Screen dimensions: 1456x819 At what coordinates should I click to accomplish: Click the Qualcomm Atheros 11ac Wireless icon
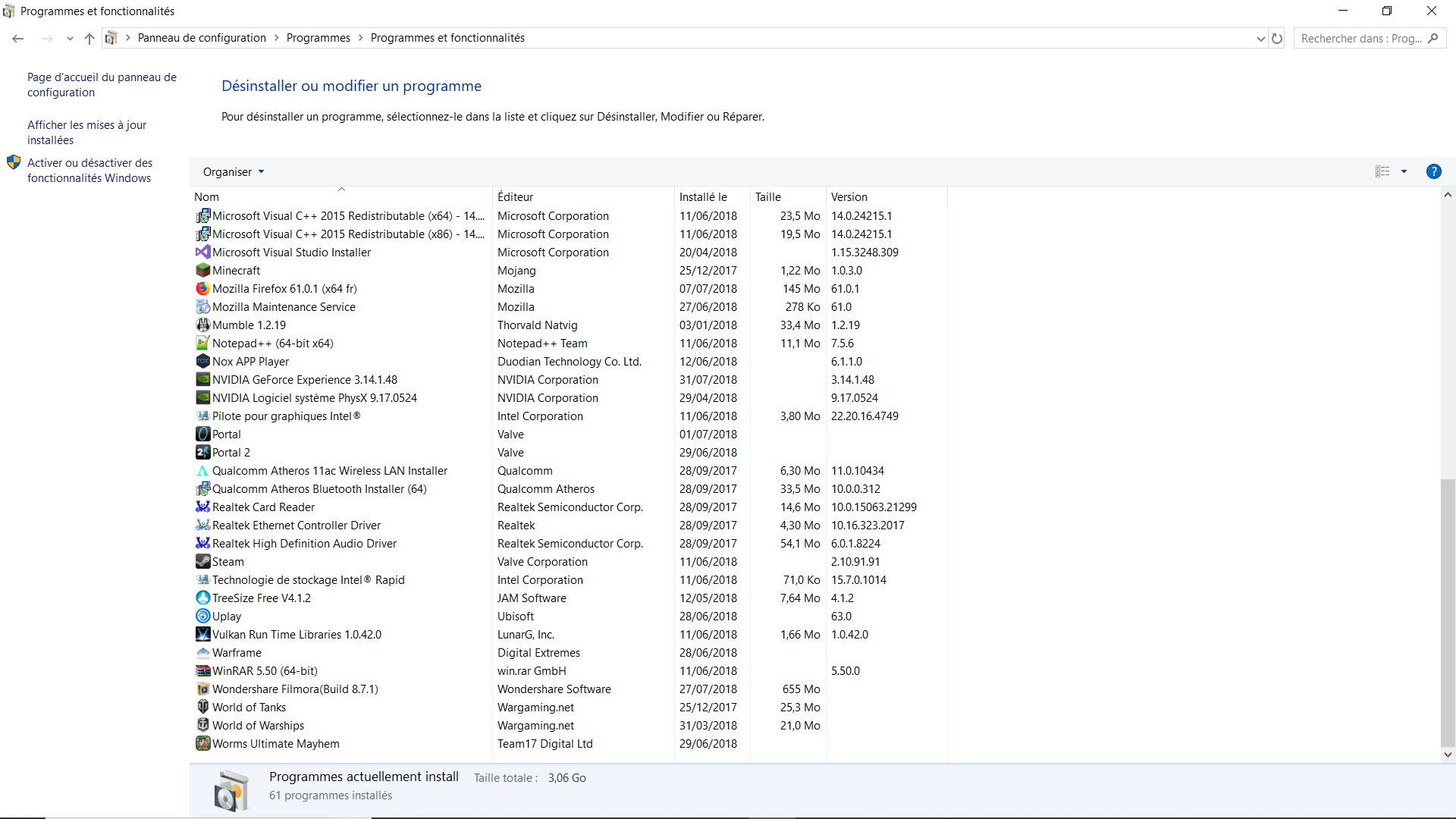click(202, 471)
